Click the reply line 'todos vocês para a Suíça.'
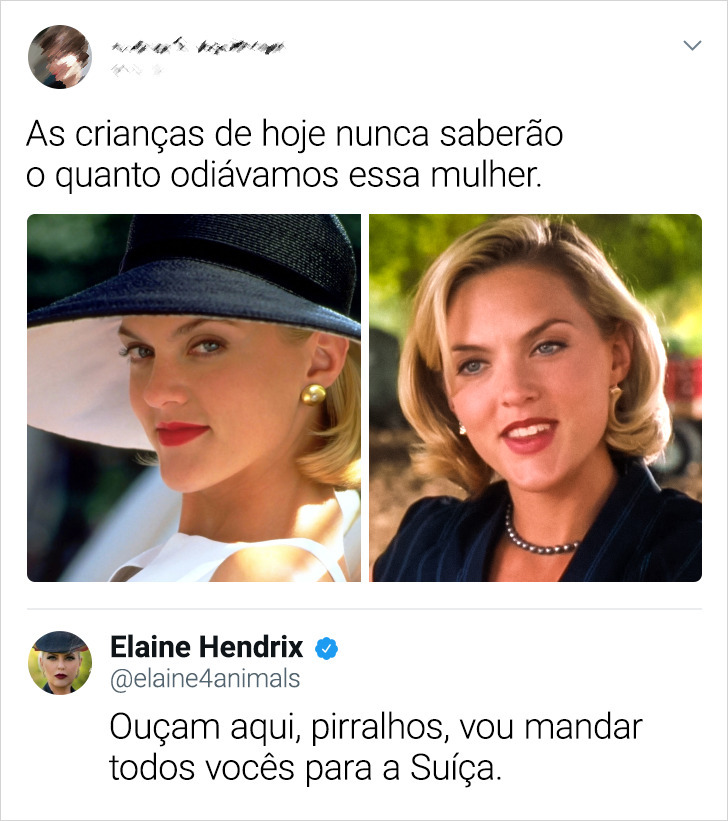728x821 pixels. [x=306, y=768]
